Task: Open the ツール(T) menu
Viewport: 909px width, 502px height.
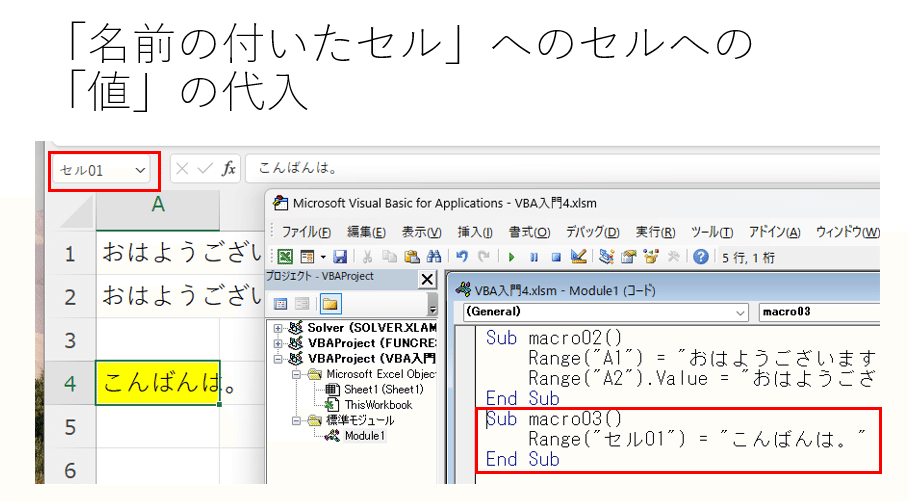Action: point(711,232)
